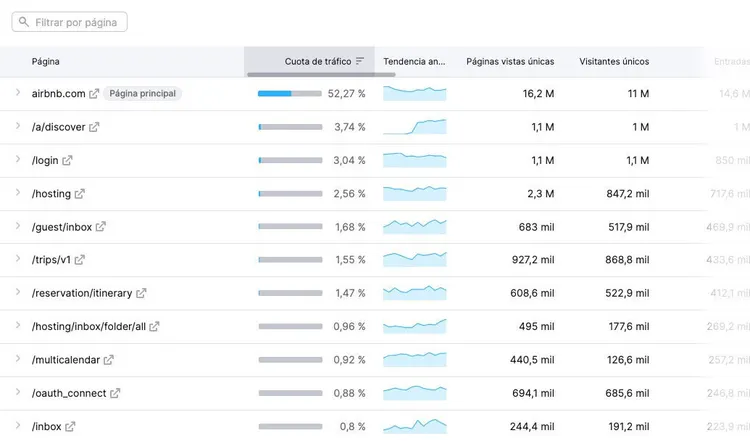This screenshot has height=441, width=750.
Task: Open /oauth_connect external link icon
Action: pos(115,393)
